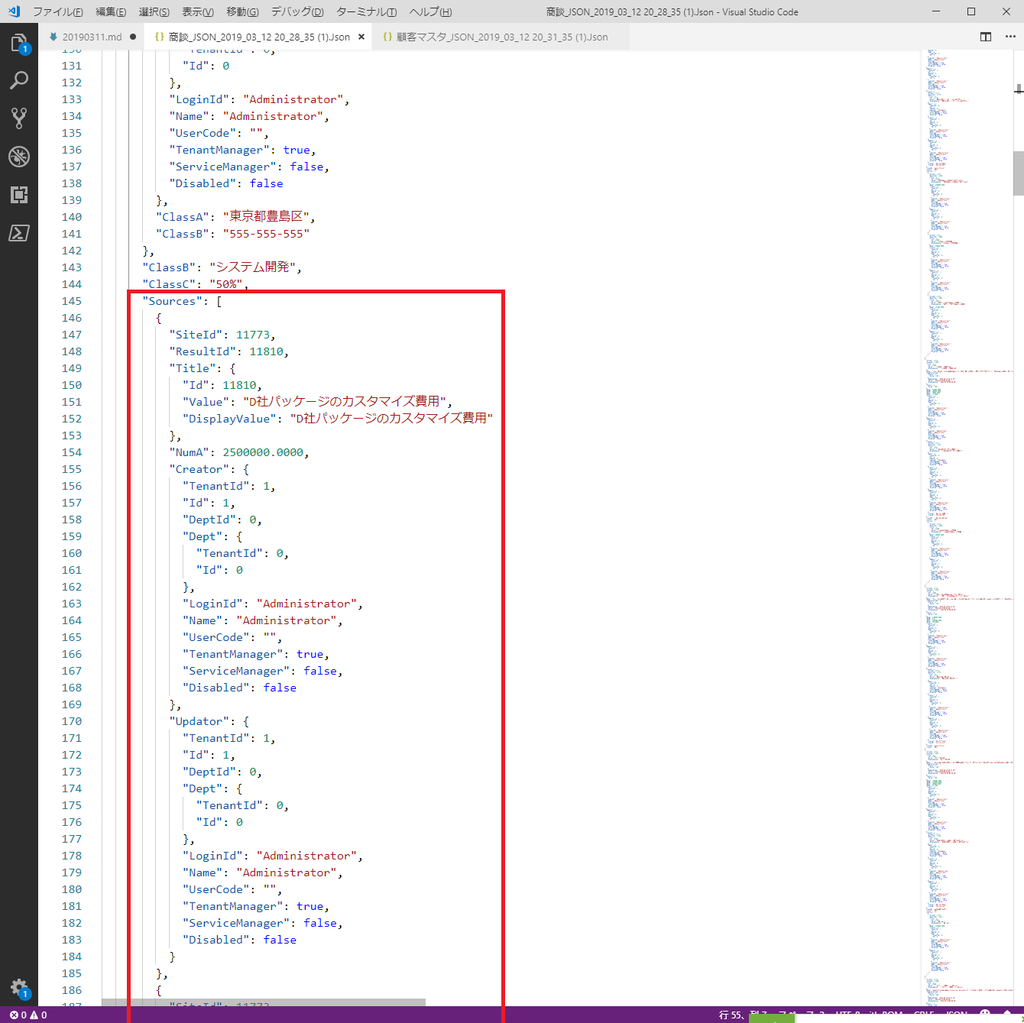The height and width of the screenshot is (1023, 1024).
Task: Switch to the 20190311.md tab
Action: pos(91,37)
